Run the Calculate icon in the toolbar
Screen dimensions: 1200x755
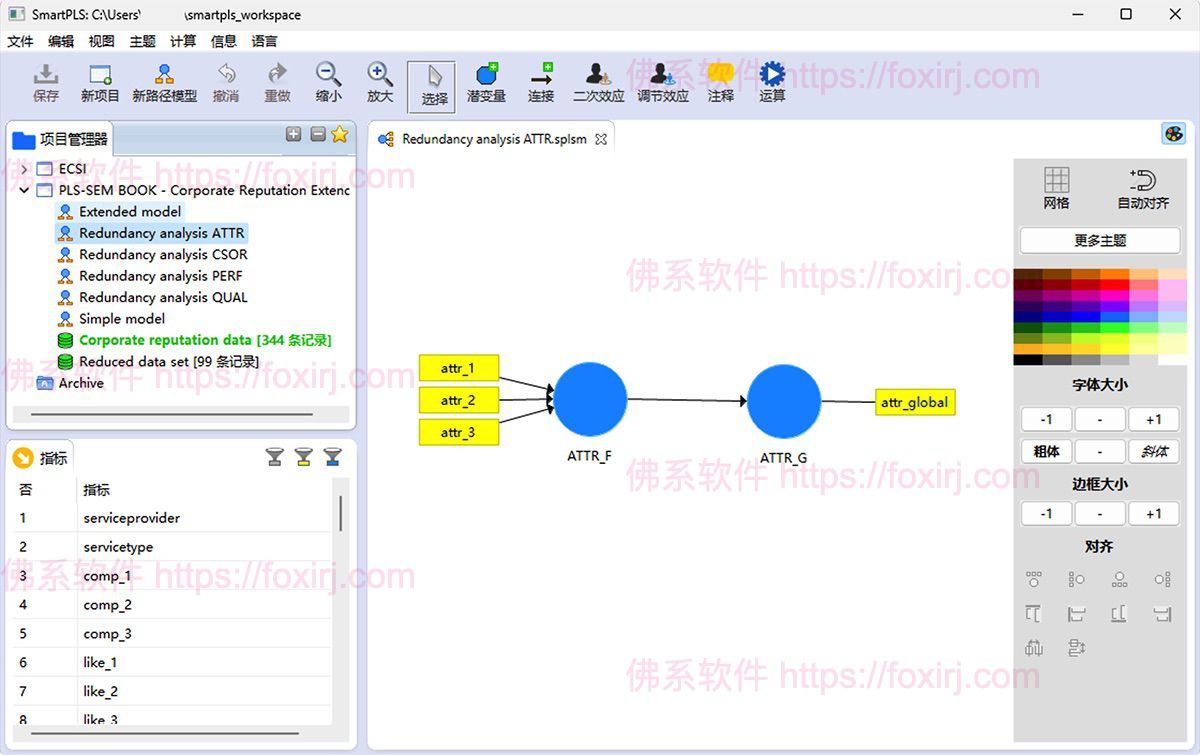(x=771, y=83)
